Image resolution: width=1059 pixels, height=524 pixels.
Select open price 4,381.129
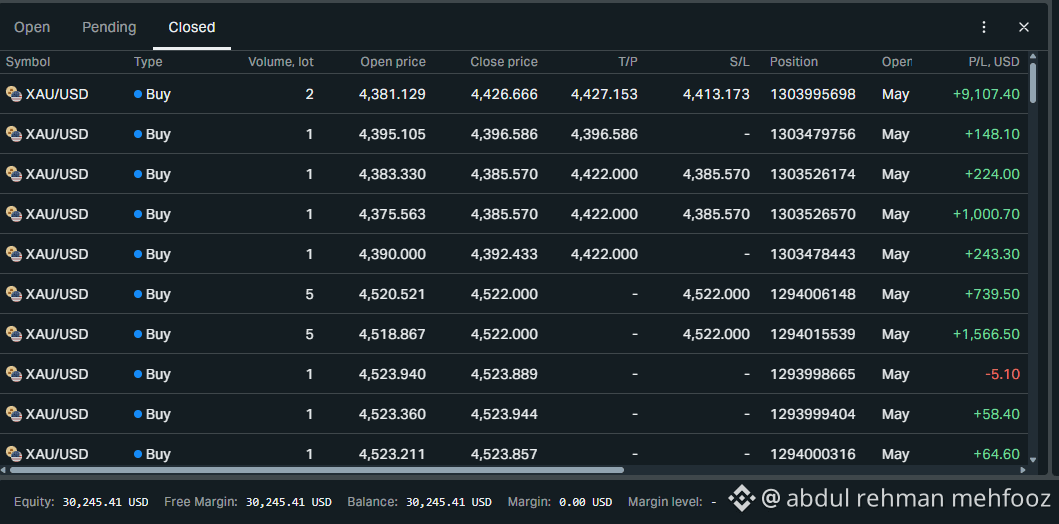392,95
